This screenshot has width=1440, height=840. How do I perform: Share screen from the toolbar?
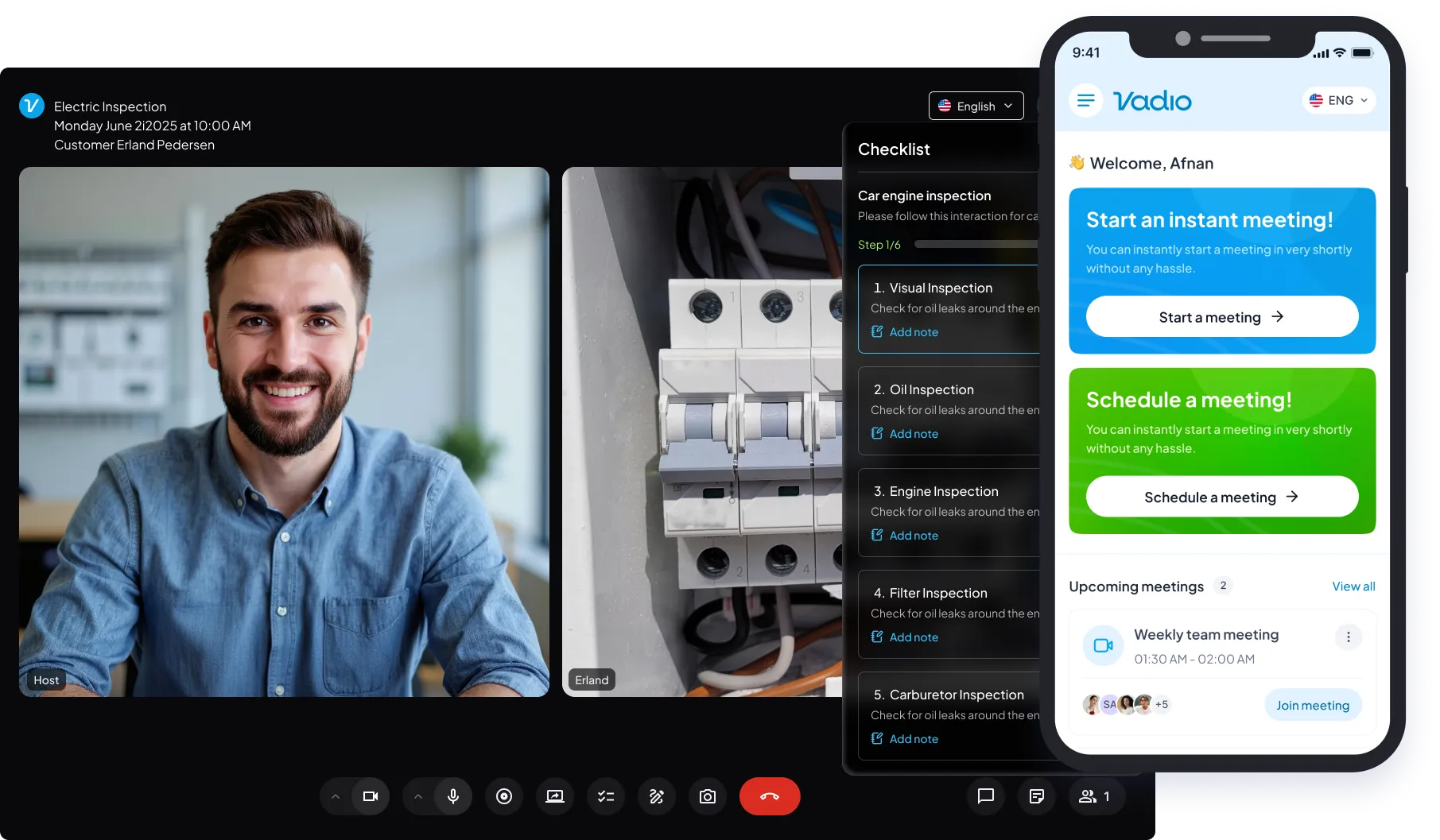click(x=555, y=796)
